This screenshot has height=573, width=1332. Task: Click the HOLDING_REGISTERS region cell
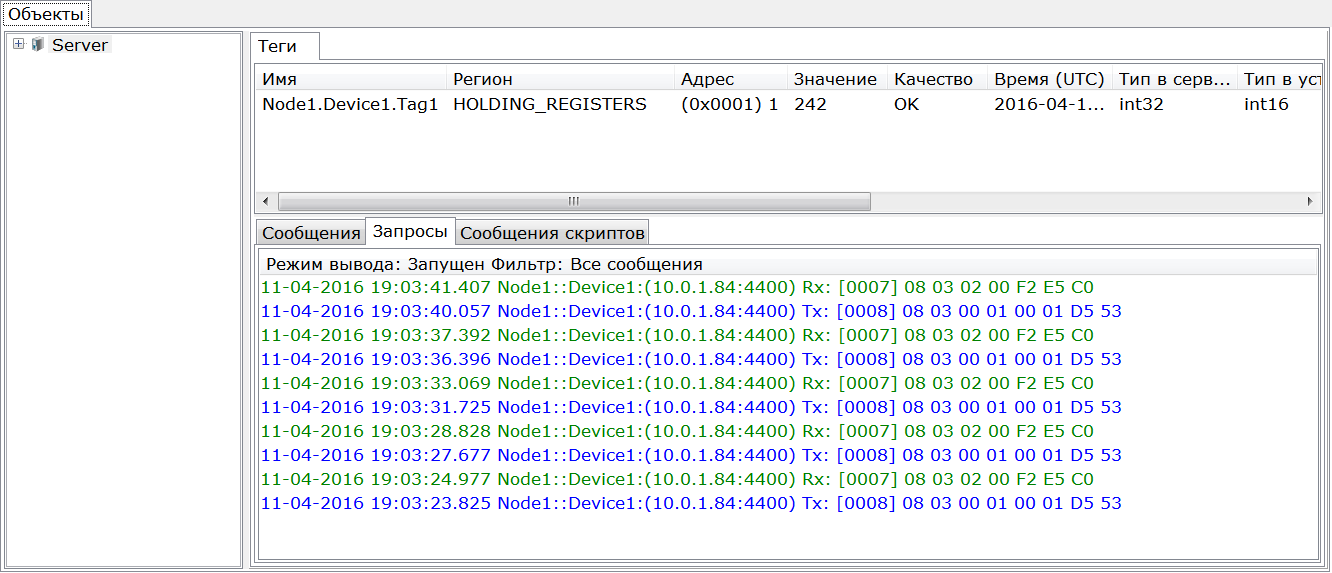coord(550,104)
